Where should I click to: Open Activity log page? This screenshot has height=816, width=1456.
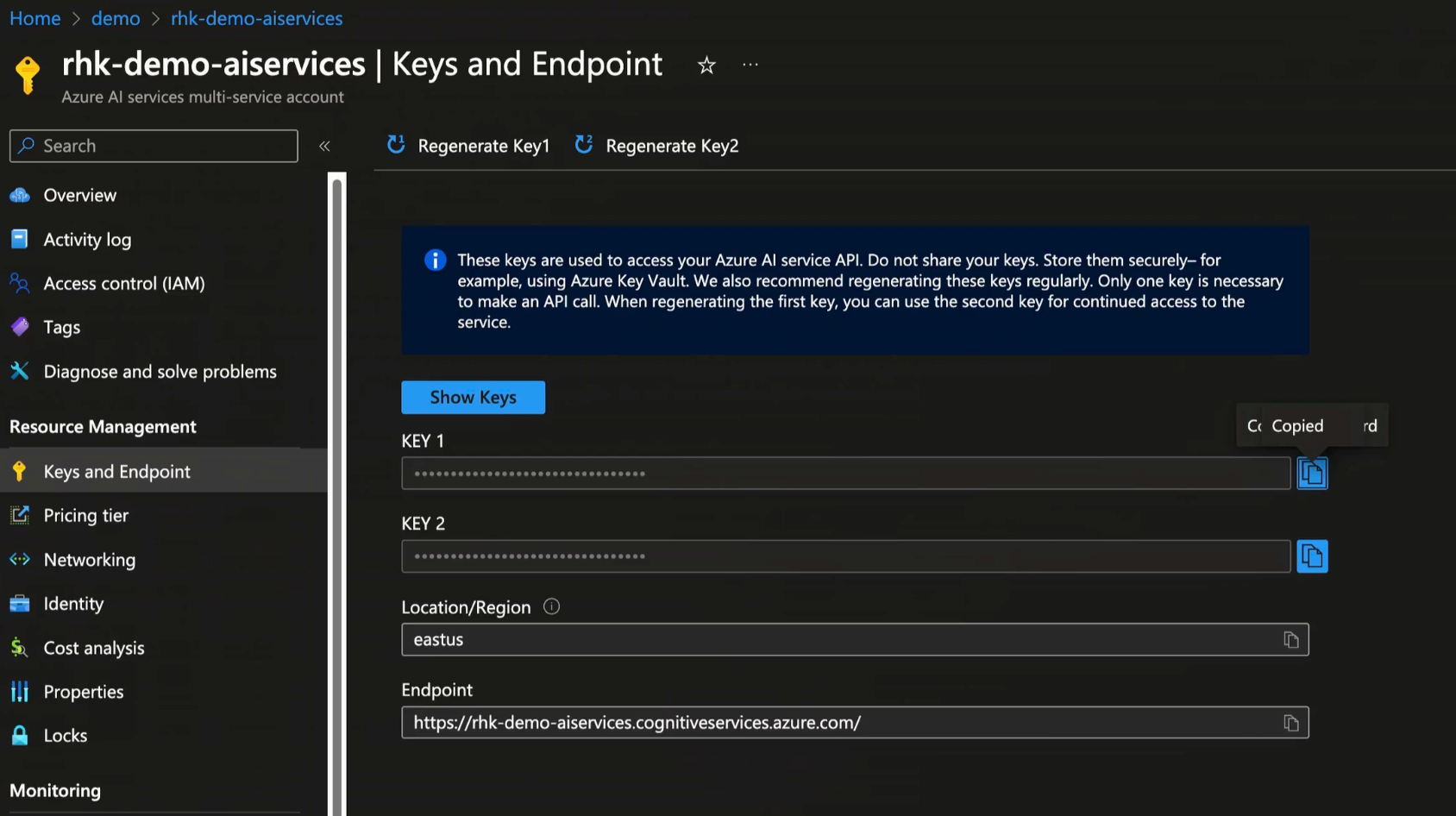click(x=87, y=240)
